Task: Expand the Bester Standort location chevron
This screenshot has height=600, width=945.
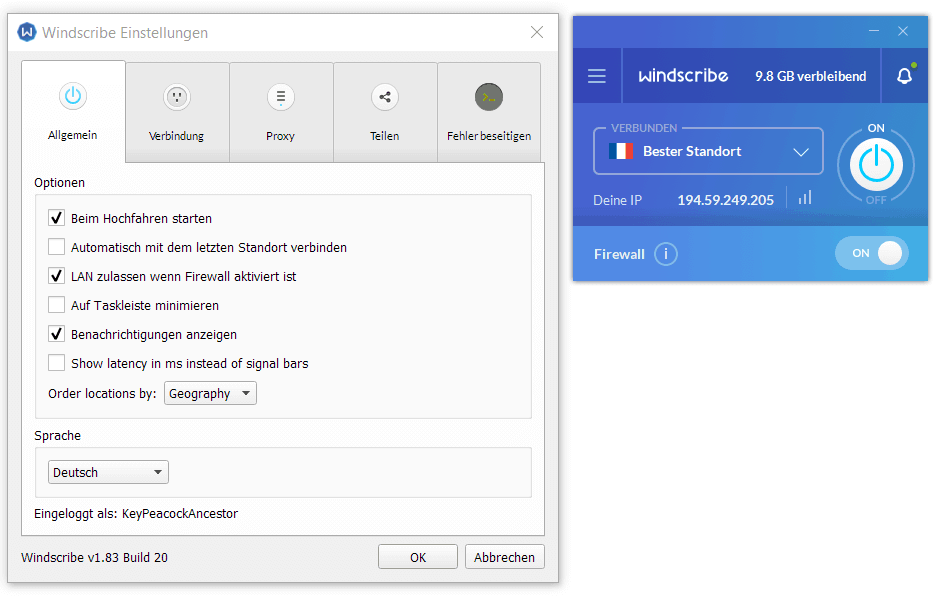Action: click(x=800, y=152)
